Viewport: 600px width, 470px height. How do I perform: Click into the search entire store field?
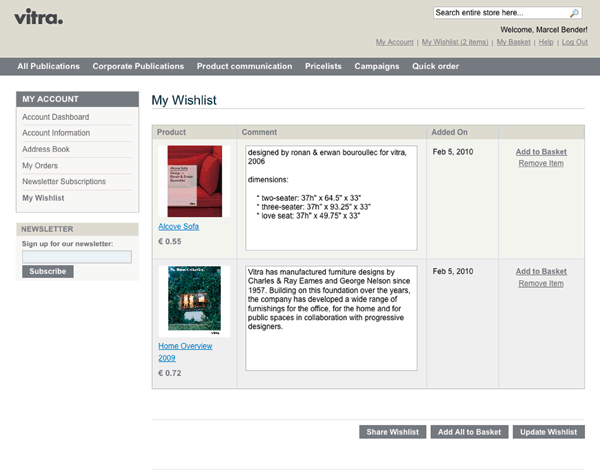500,13
